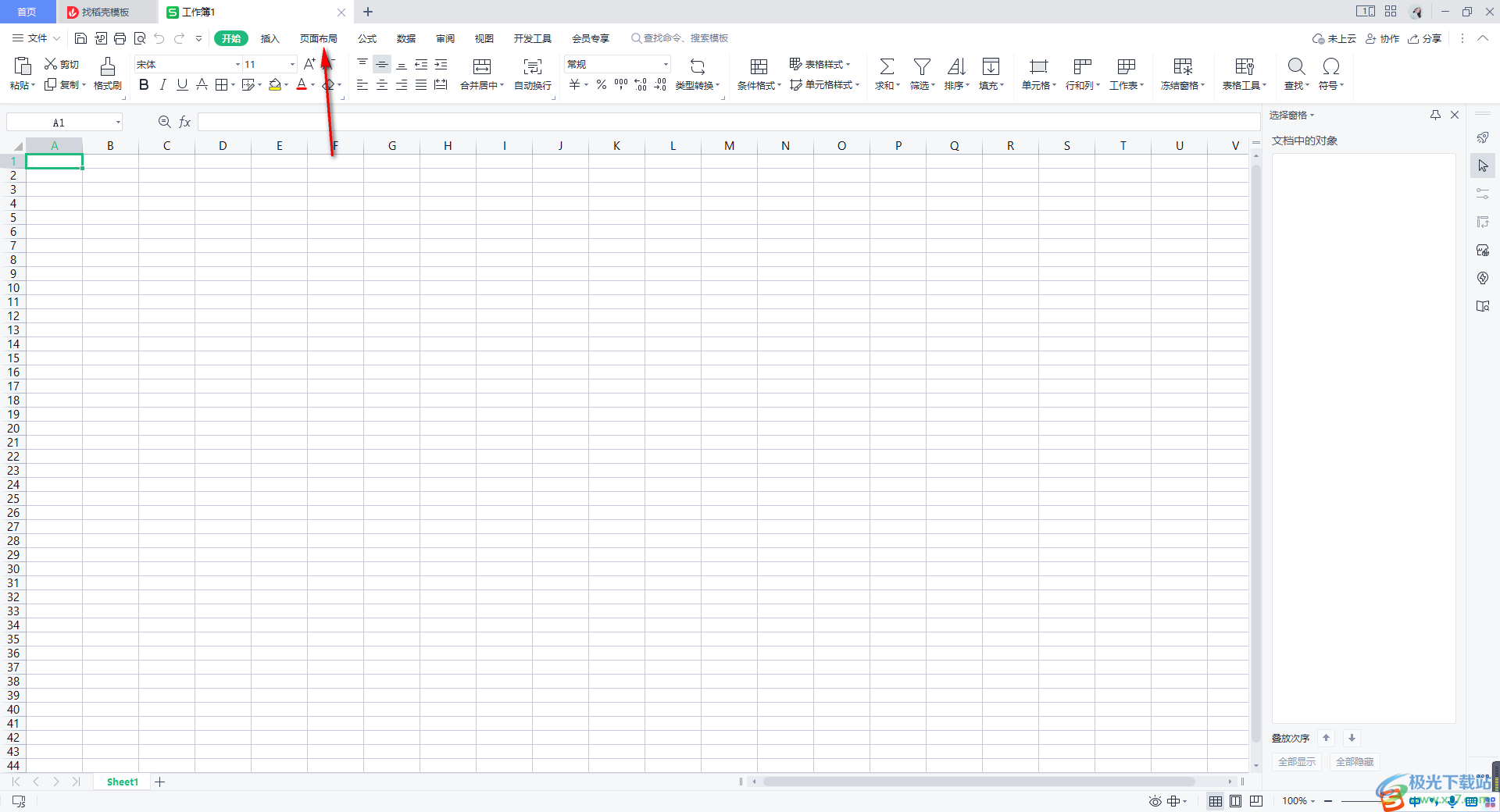
Task: Click the 协作 (Collaborate) button
Action: click(x=1382, y=38)
